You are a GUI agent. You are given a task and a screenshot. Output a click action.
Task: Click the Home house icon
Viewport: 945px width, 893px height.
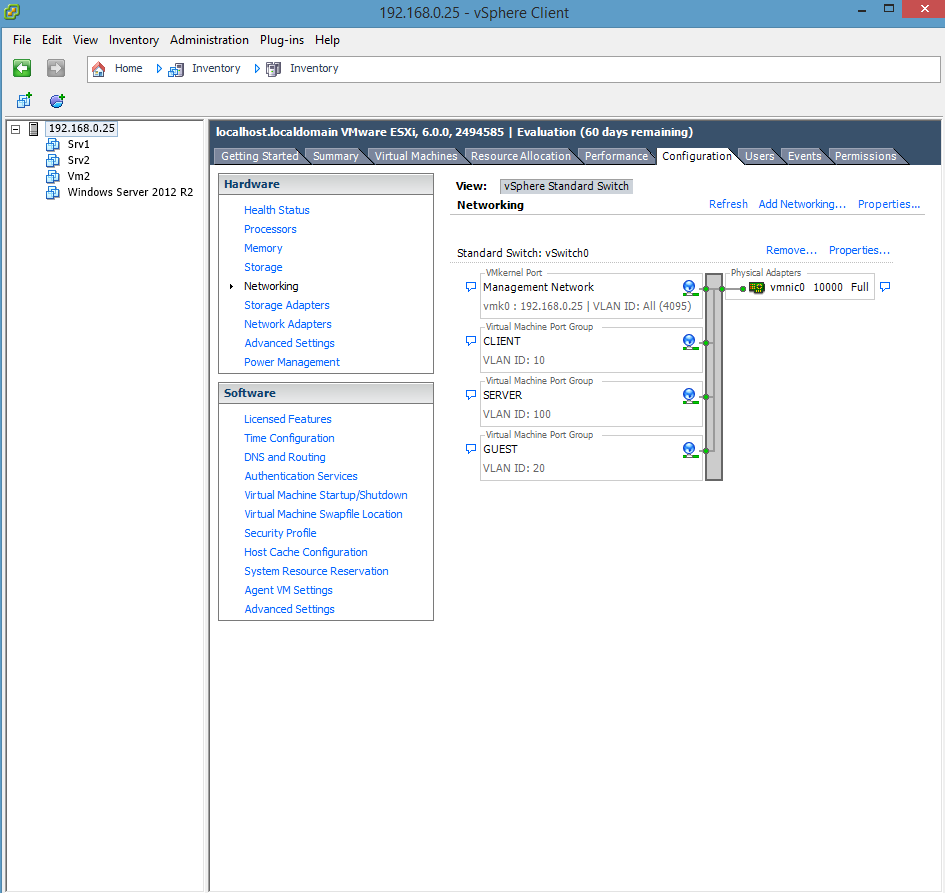click(x=99, y=69)
